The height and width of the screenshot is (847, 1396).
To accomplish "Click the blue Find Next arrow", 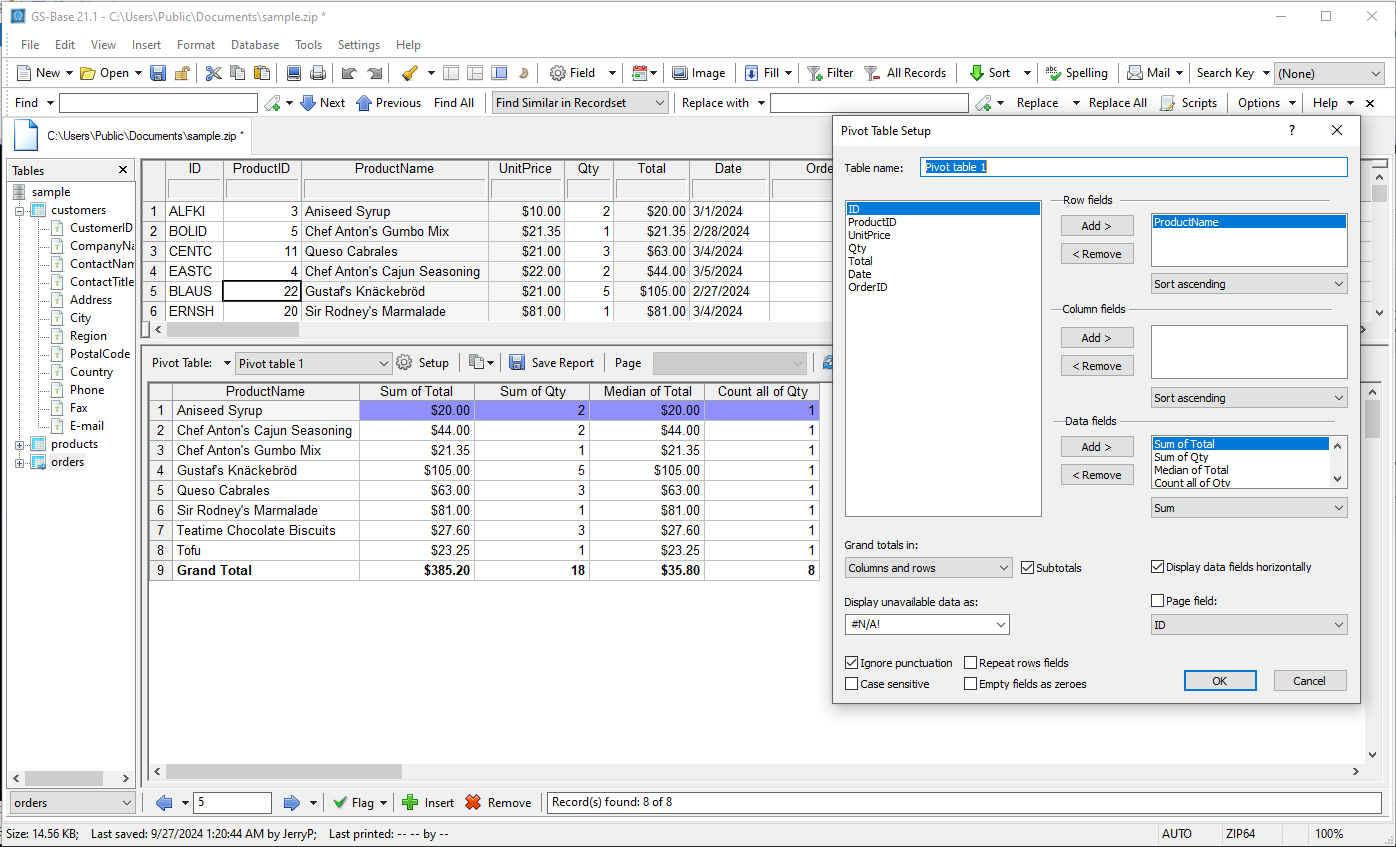I will pyautogui.click(x=308, y=103).
